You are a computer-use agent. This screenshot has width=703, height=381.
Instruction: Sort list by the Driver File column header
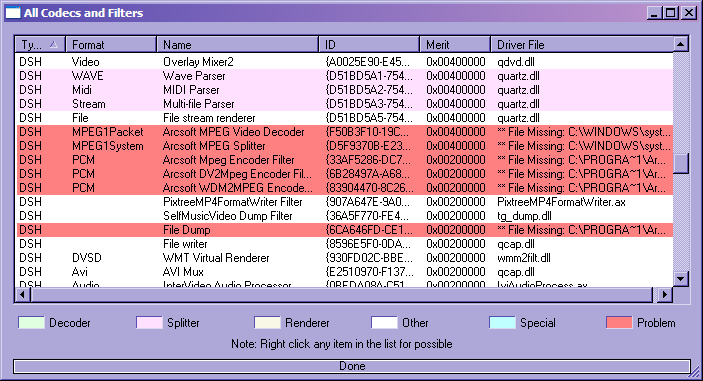point(582,44)
